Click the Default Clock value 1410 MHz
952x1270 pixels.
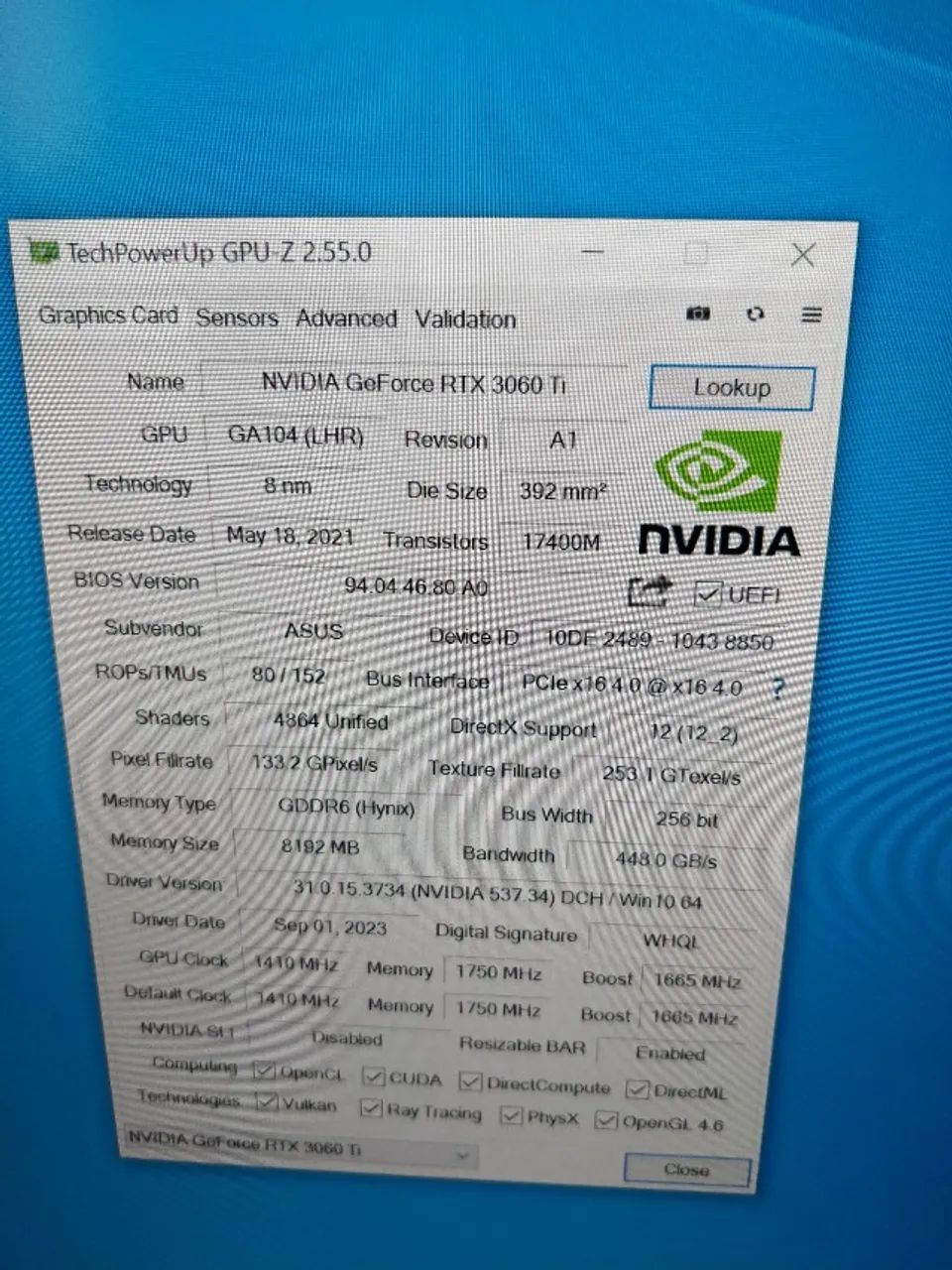(297, 998)
